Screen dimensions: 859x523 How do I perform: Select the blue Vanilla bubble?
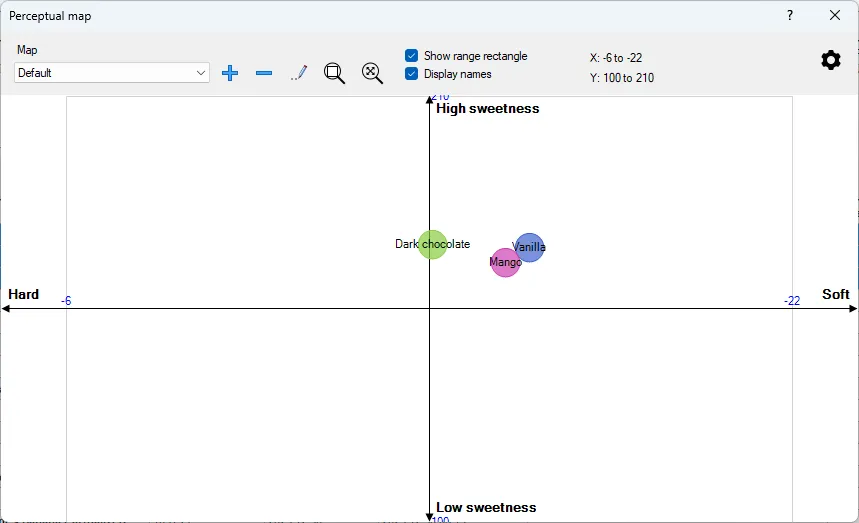530,248
